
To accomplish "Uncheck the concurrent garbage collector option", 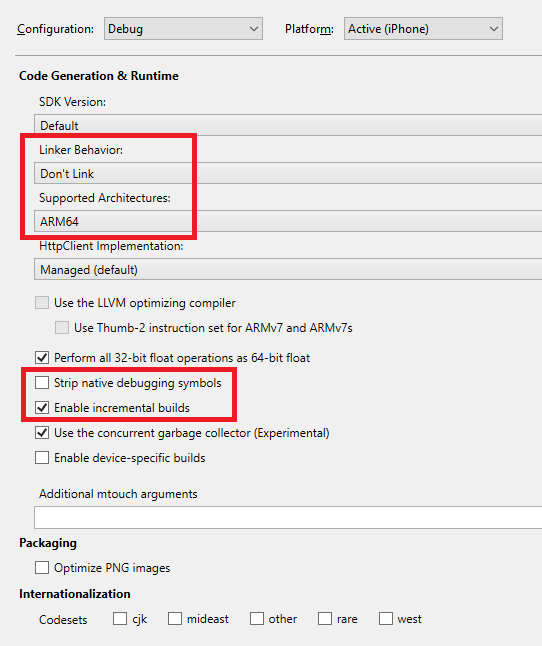I will pyautogui.click(x=42, y=433).
